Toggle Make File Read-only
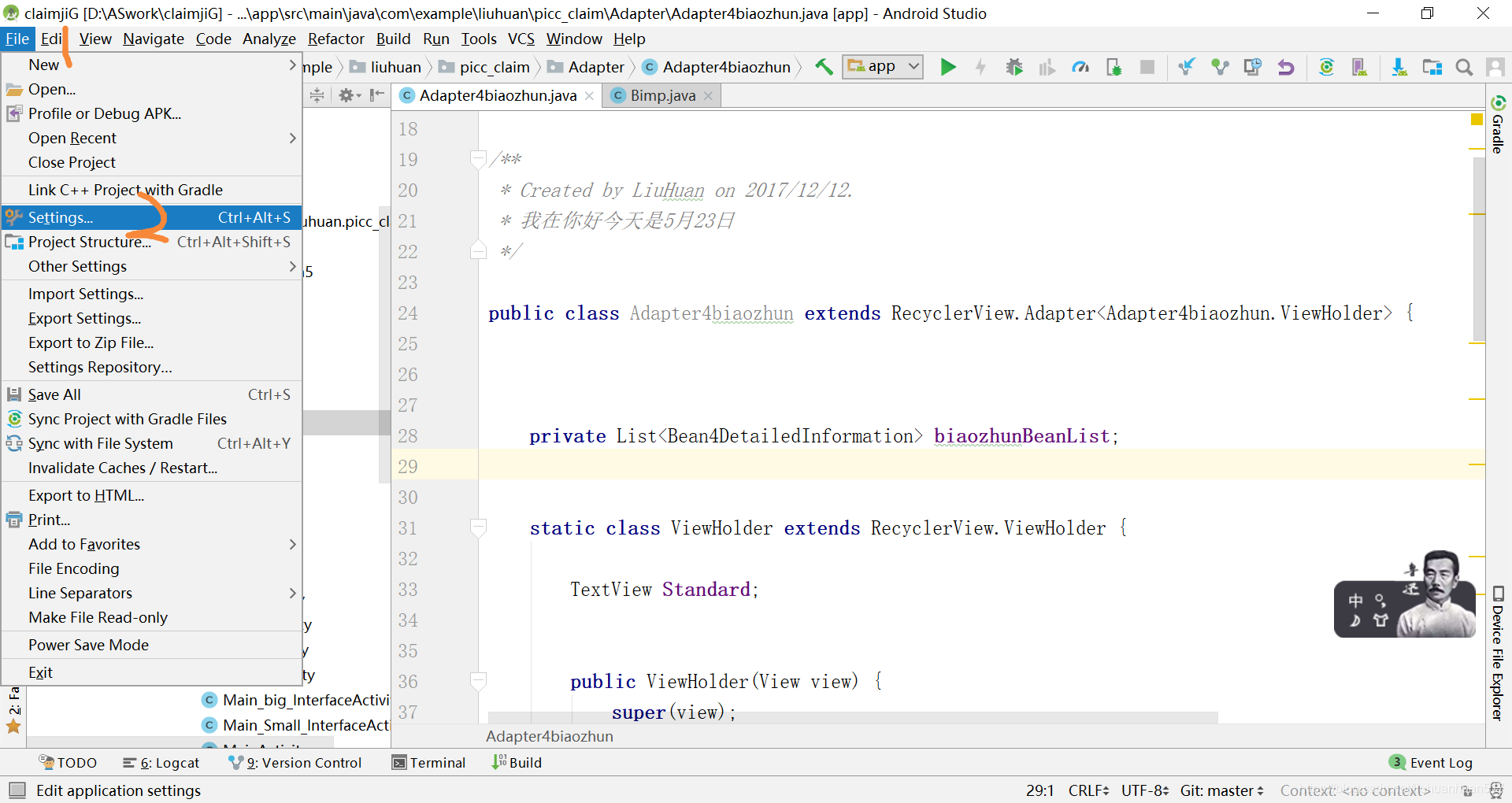The width and height of the screenshot is (1512, 803). point(98,617)
